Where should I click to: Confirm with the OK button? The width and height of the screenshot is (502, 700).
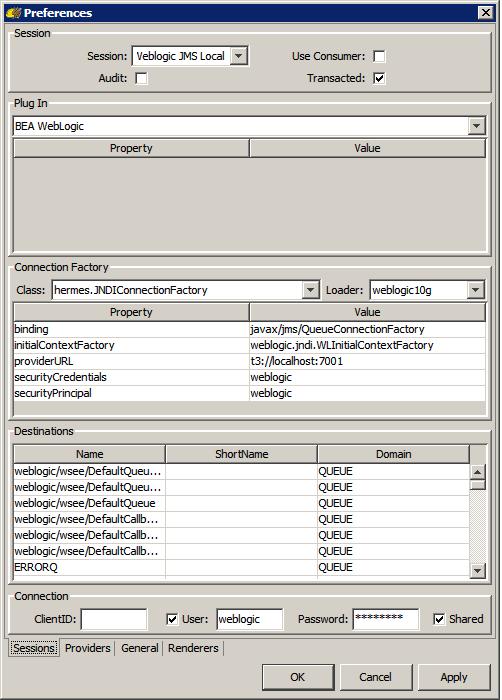click(298, 677)
